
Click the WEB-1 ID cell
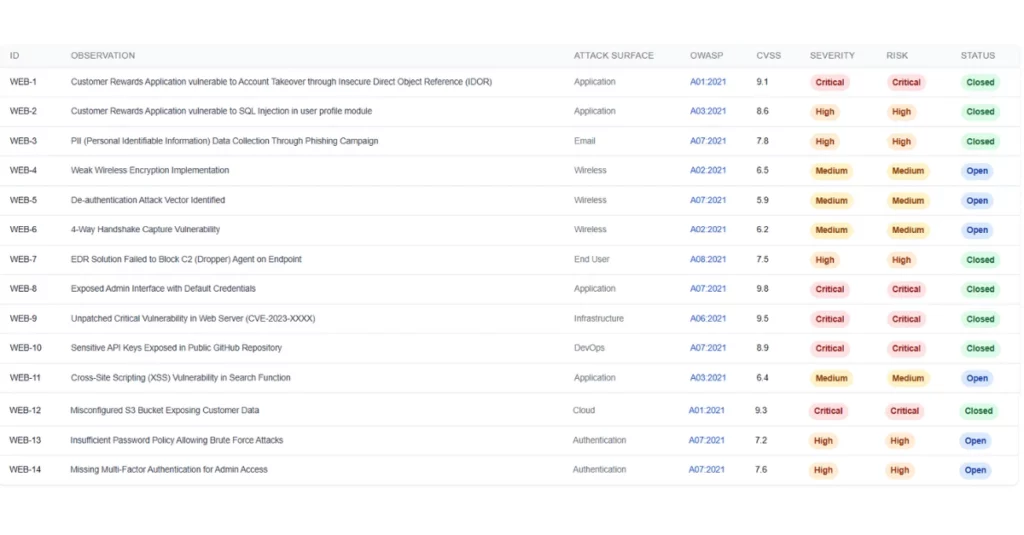[x=23, y=82]
